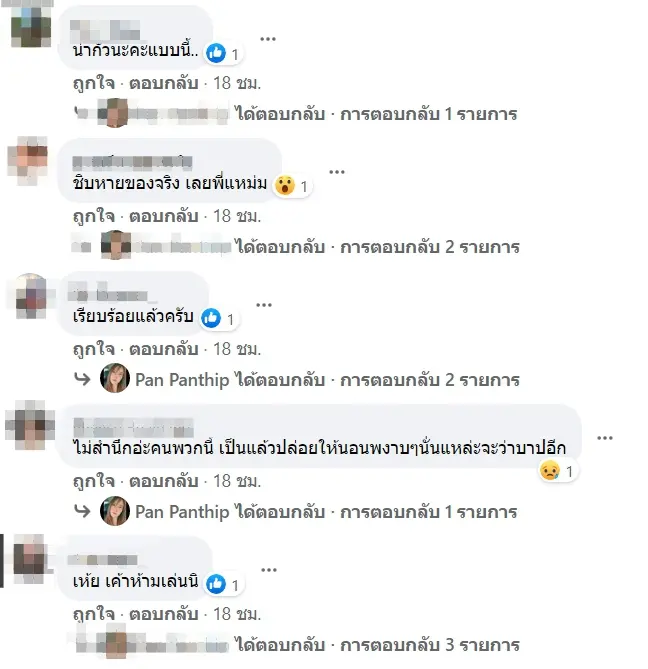The image size is (648, 669).
Task: Open options menu next to "เรียบร้อยแล้วครับ" comment
Action: (x=264, y=305)
